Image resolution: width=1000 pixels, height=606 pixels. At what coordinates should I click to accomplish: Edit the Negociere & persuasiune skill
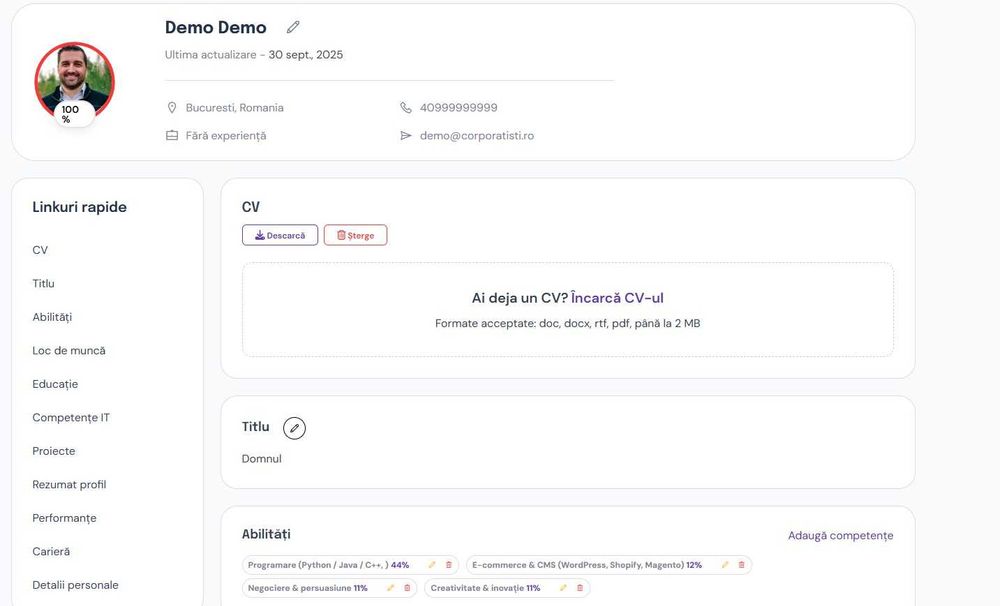tap(391, 588)
